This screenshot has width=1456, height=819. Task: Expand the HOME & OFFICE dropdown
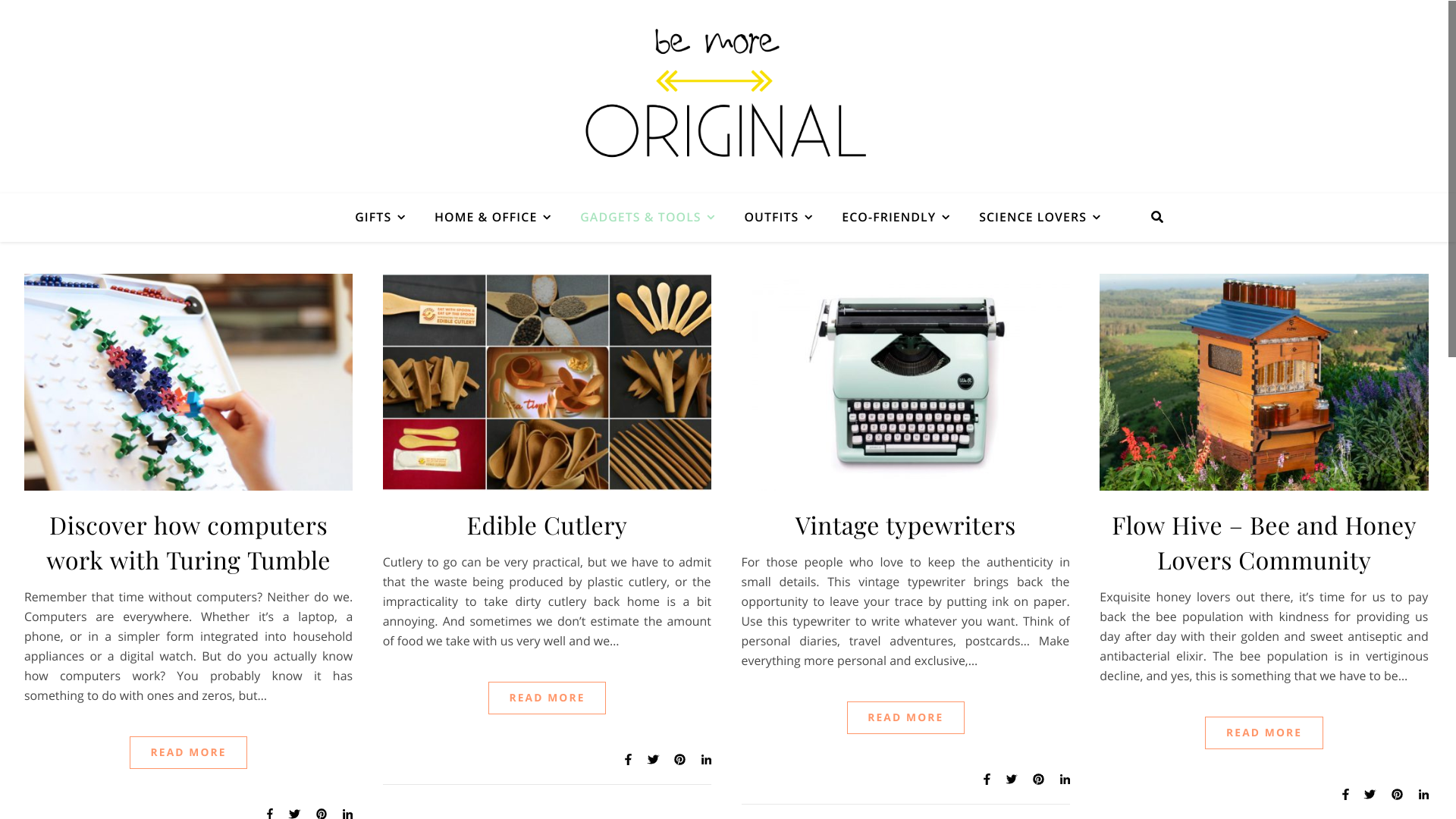point(492,217)
